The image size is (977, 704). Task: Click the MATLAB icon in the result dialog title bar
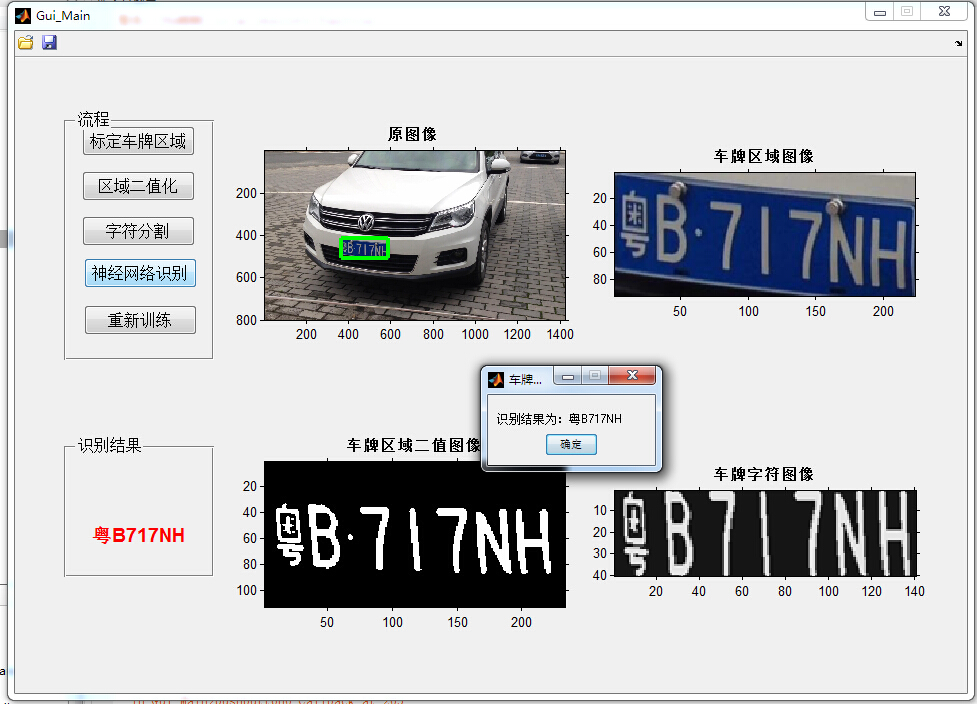(496, 379)
